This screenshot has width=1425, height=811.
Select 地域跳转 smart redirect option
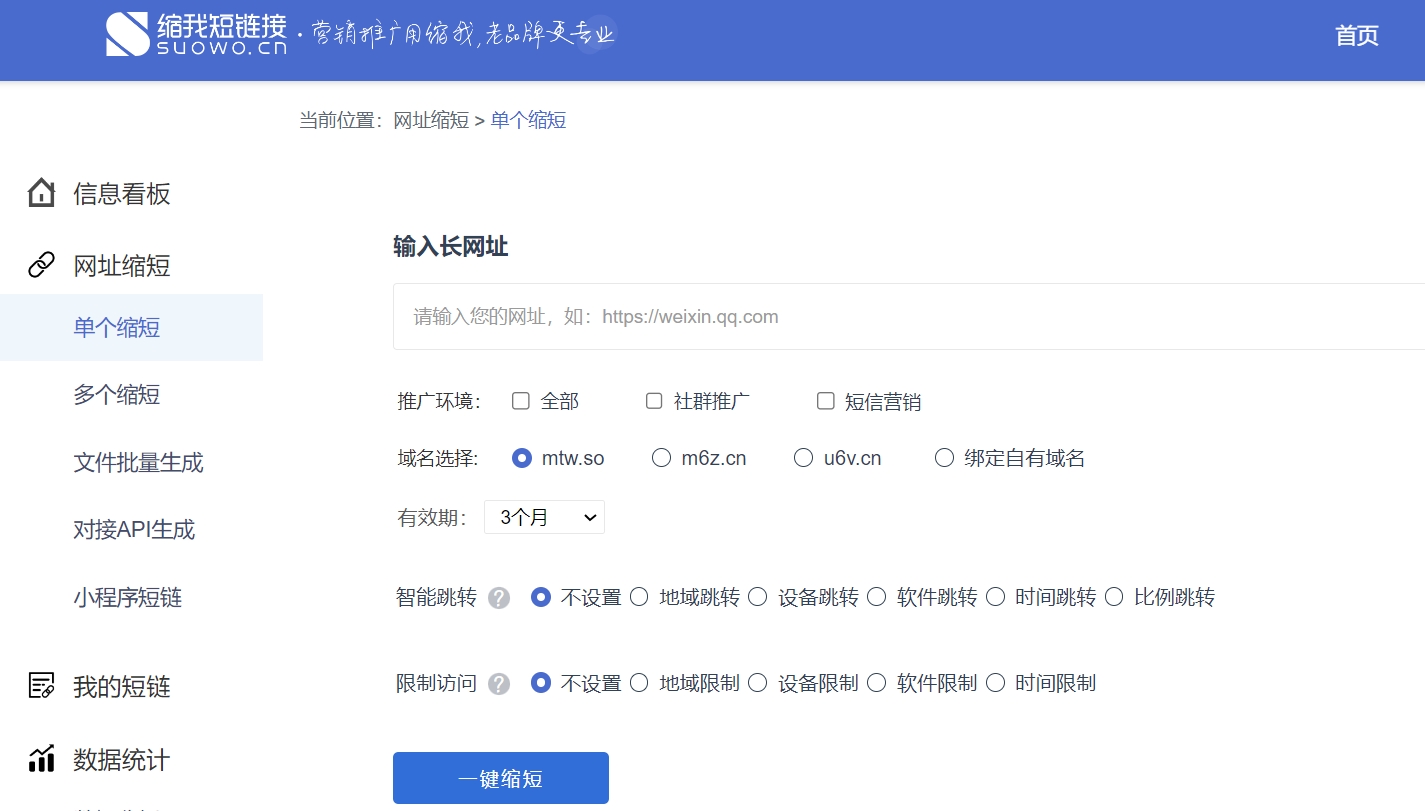639,597
